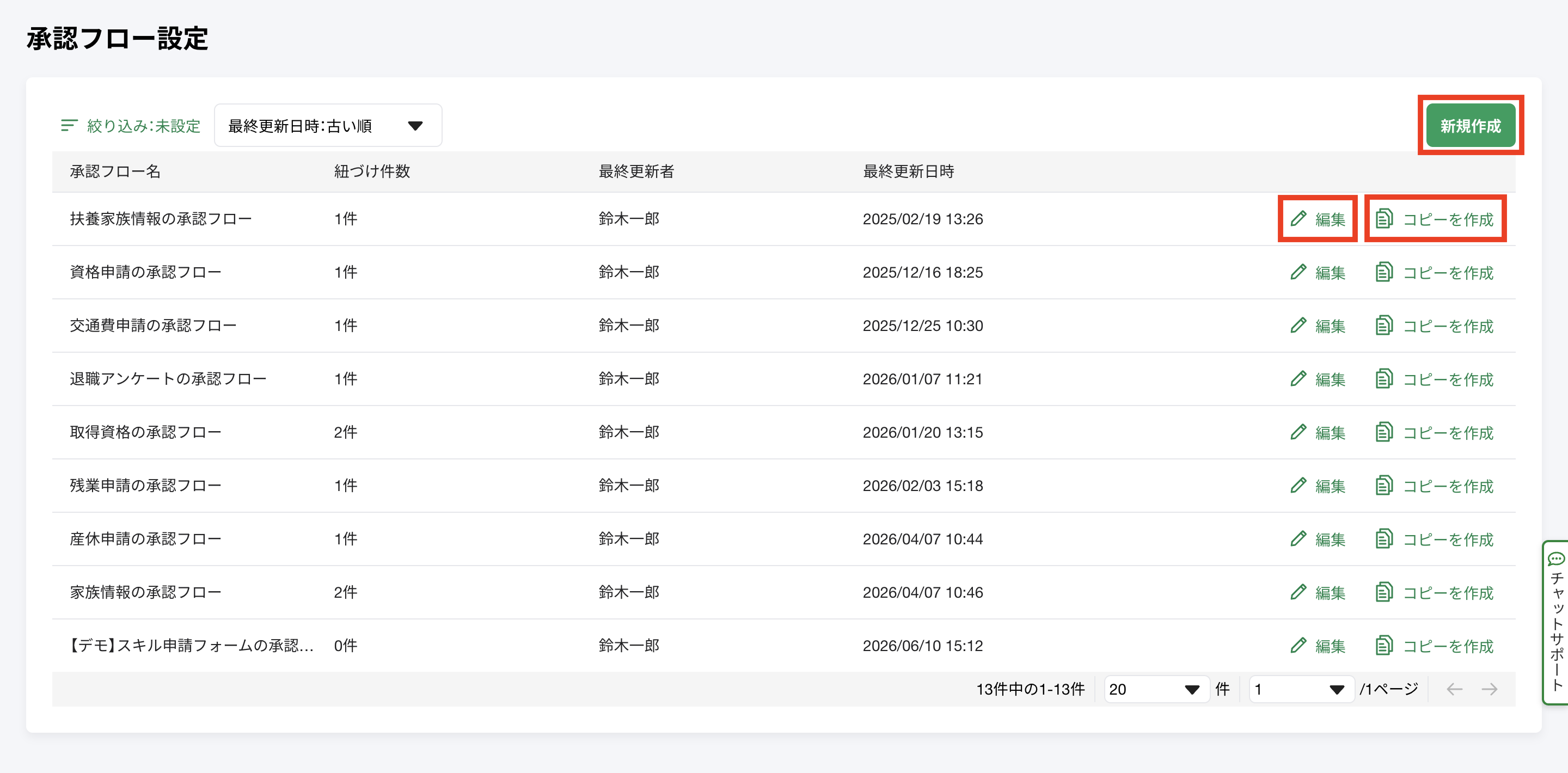The width and height of the screenshot is (1568, 773).
Task: Click the green 新規作成 button
Action: click(1471, 125)
